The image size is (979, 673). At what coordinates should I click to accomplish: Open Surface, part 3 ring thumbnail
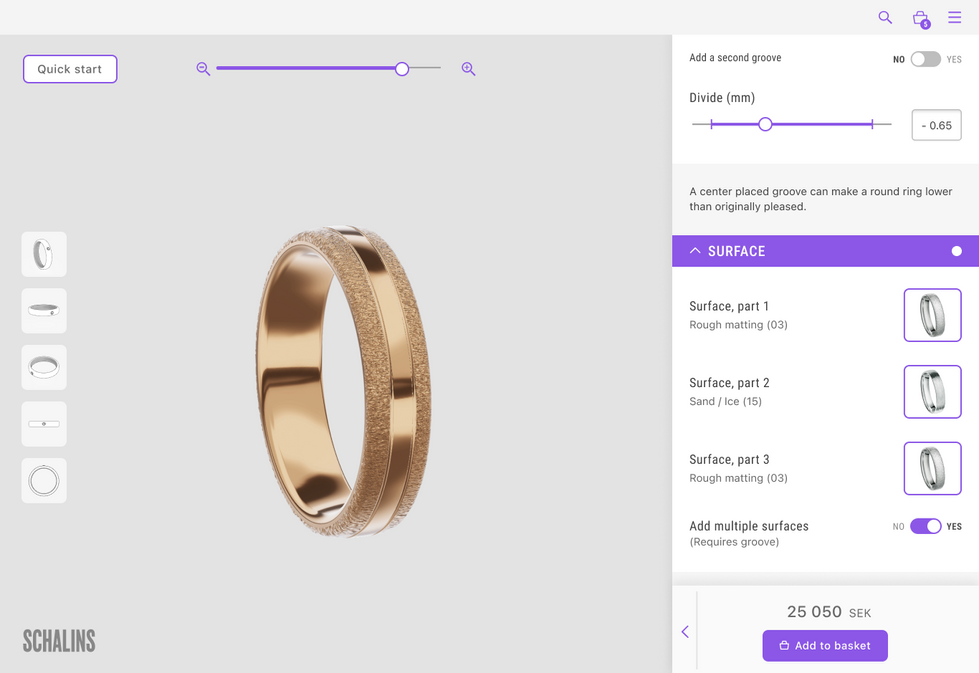coord(932,468)
